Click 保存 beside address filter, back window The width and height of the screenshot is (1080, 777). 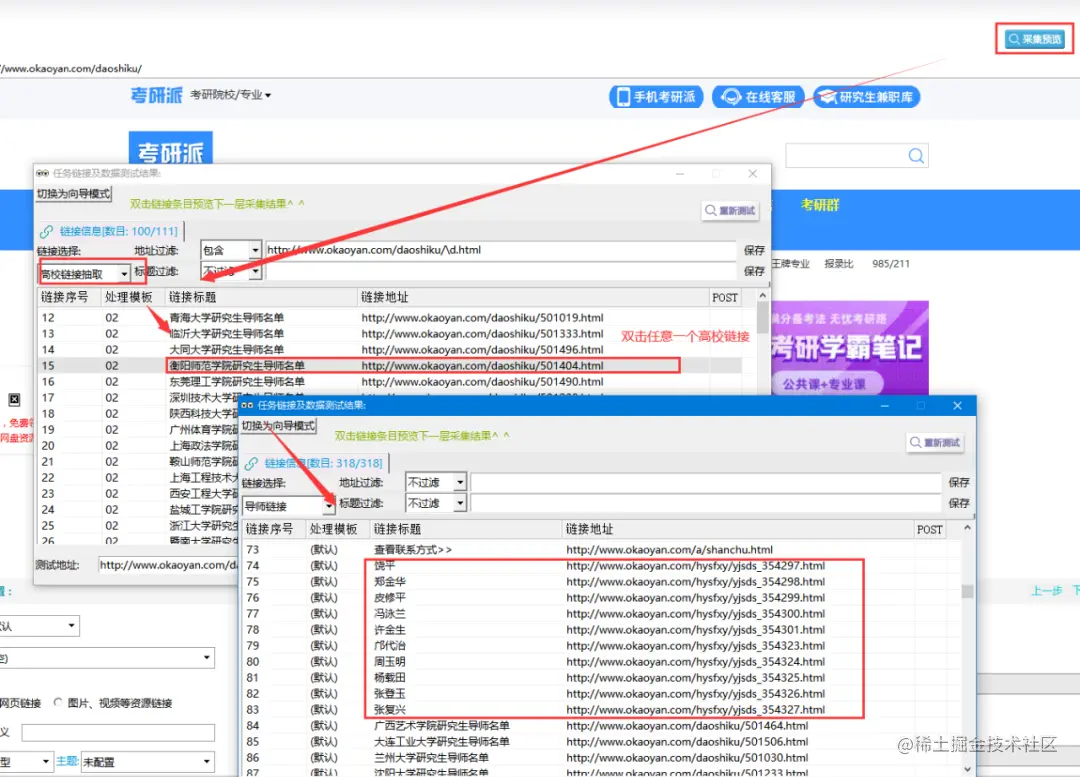coord(754,251)
